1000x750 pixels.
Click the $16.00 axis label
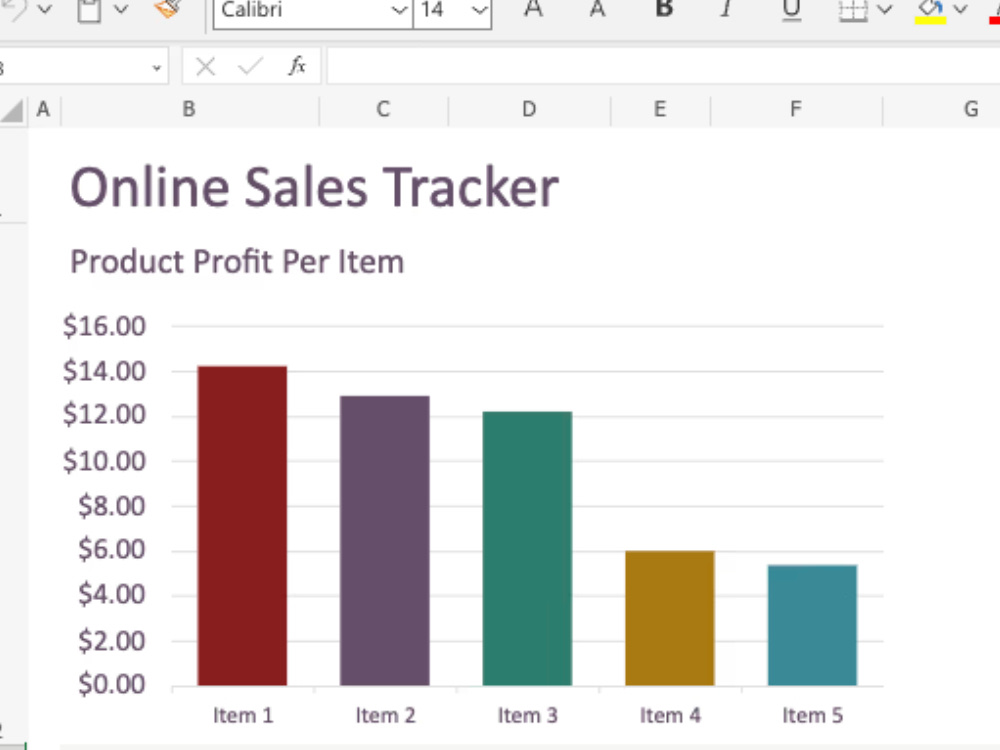105,326
